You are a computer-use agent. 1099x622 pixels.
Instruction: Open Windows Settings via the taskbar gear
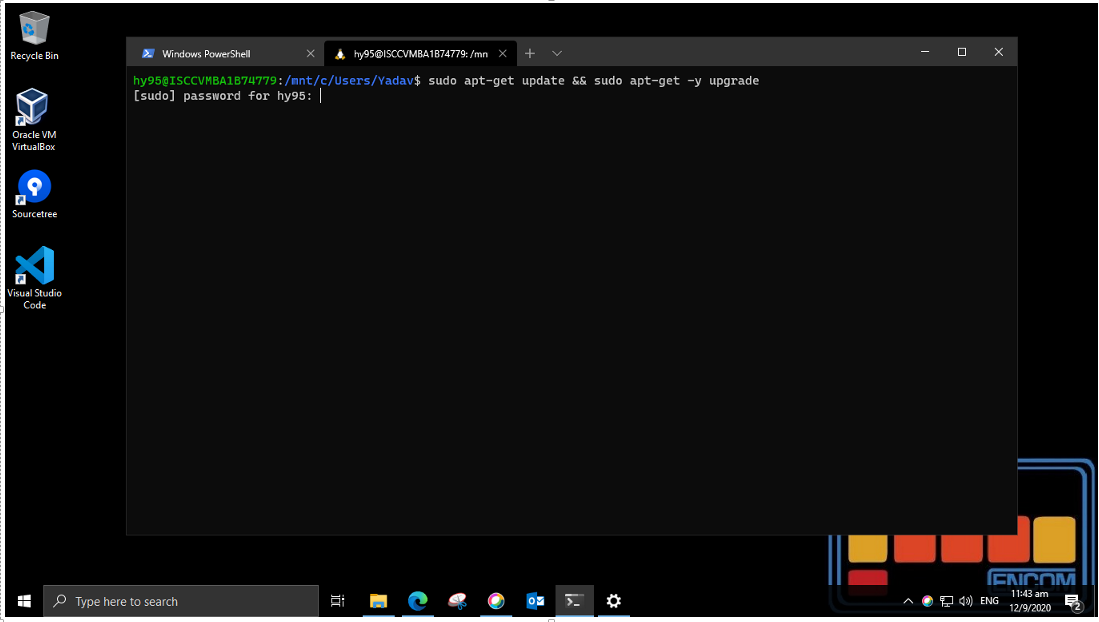613,601
